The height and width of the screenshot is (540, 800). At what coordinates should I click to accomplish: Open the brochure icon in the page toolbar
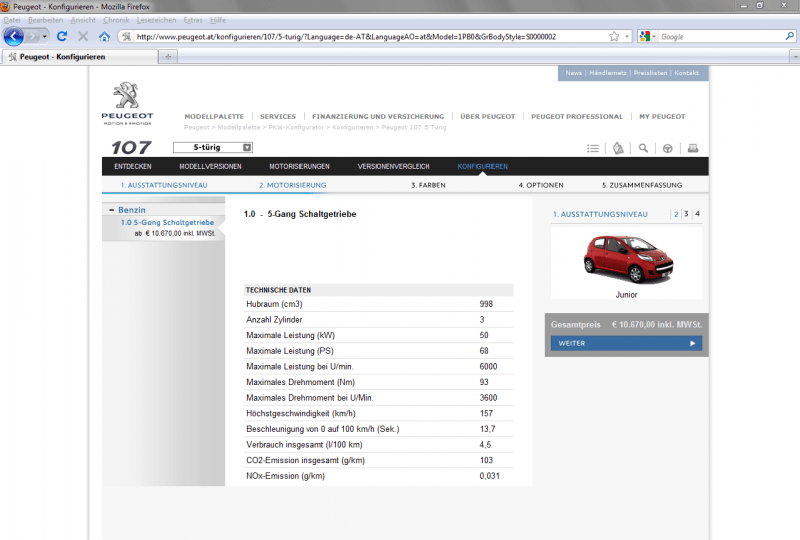(x=618, y=149)
